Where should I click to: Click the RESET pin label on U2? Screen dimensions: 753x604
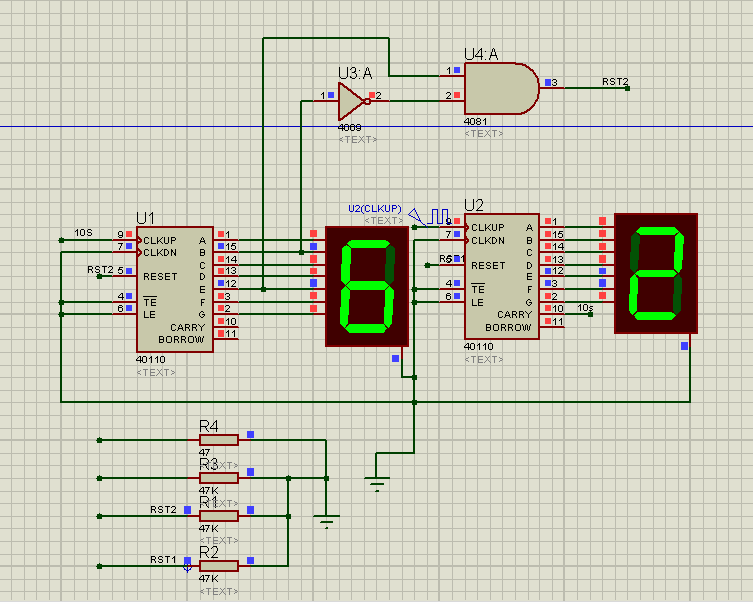(488, 266)
